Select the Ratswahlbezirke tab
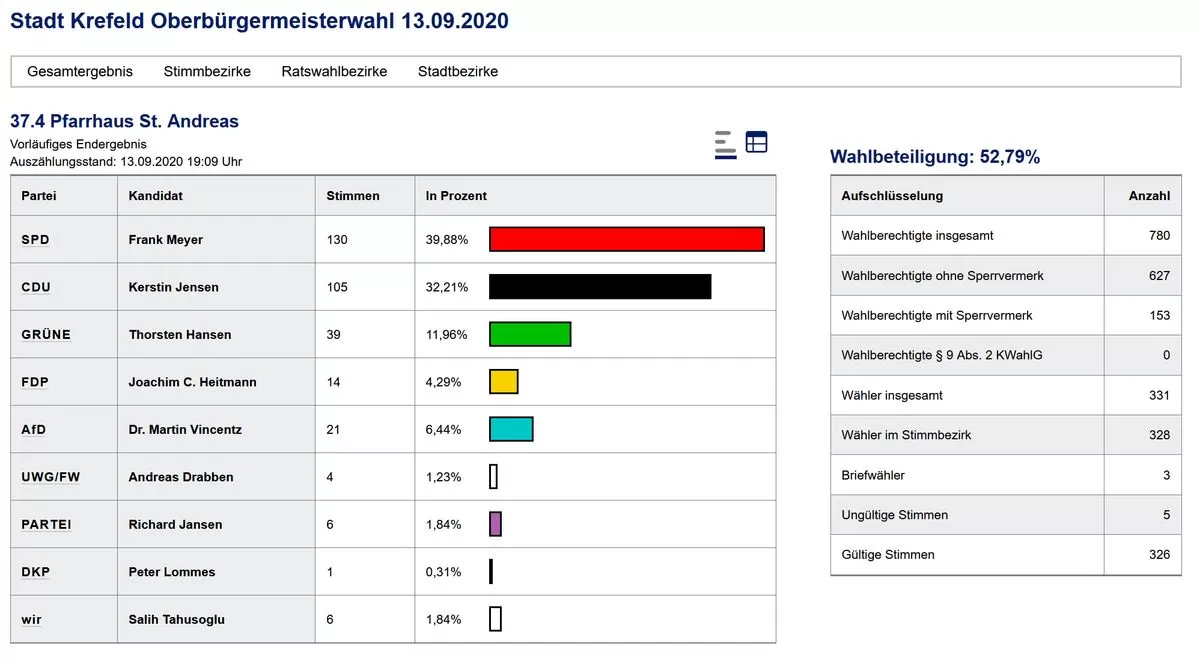1200x664 pixels. coord(334,72)
